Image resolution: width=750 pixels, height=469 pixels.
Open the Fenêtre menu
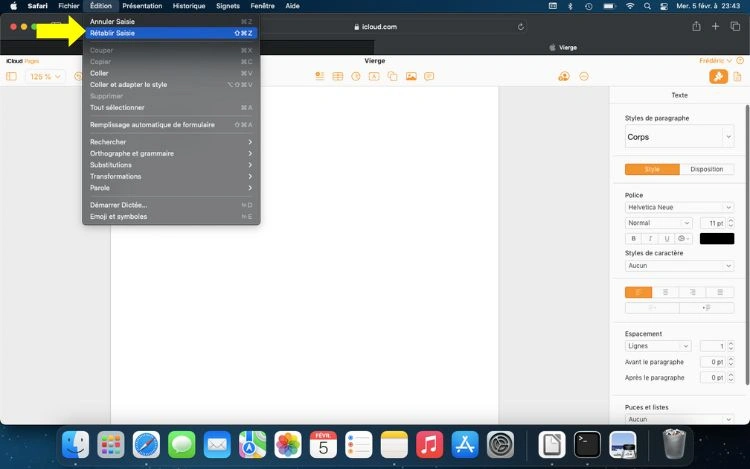262,6
